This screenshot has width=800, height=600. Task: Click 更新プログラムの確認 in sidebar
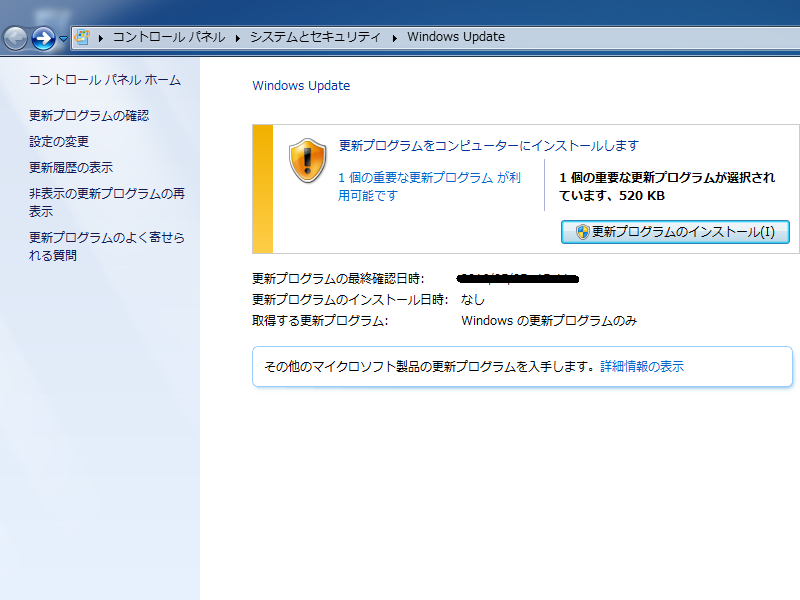pyautogui.click(x=89, y=116)
